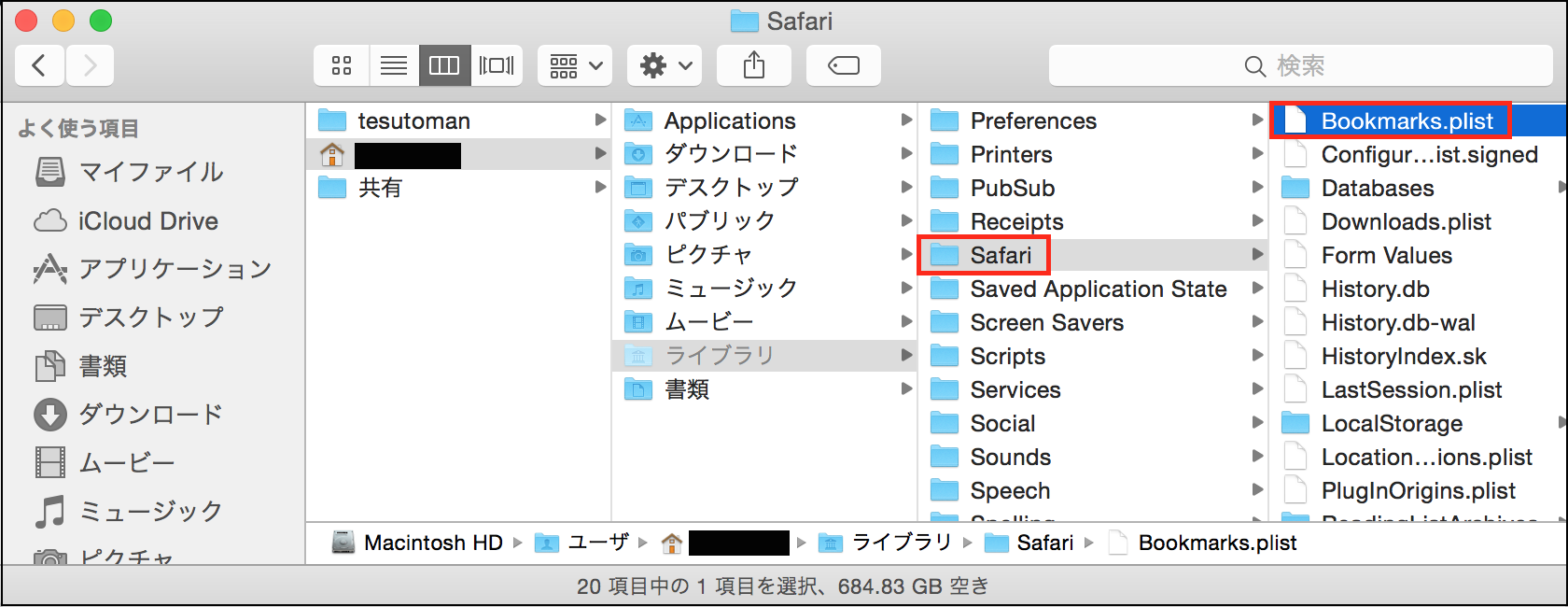
Task: Expand the tesutoman folder arrow
Action: 600,120
